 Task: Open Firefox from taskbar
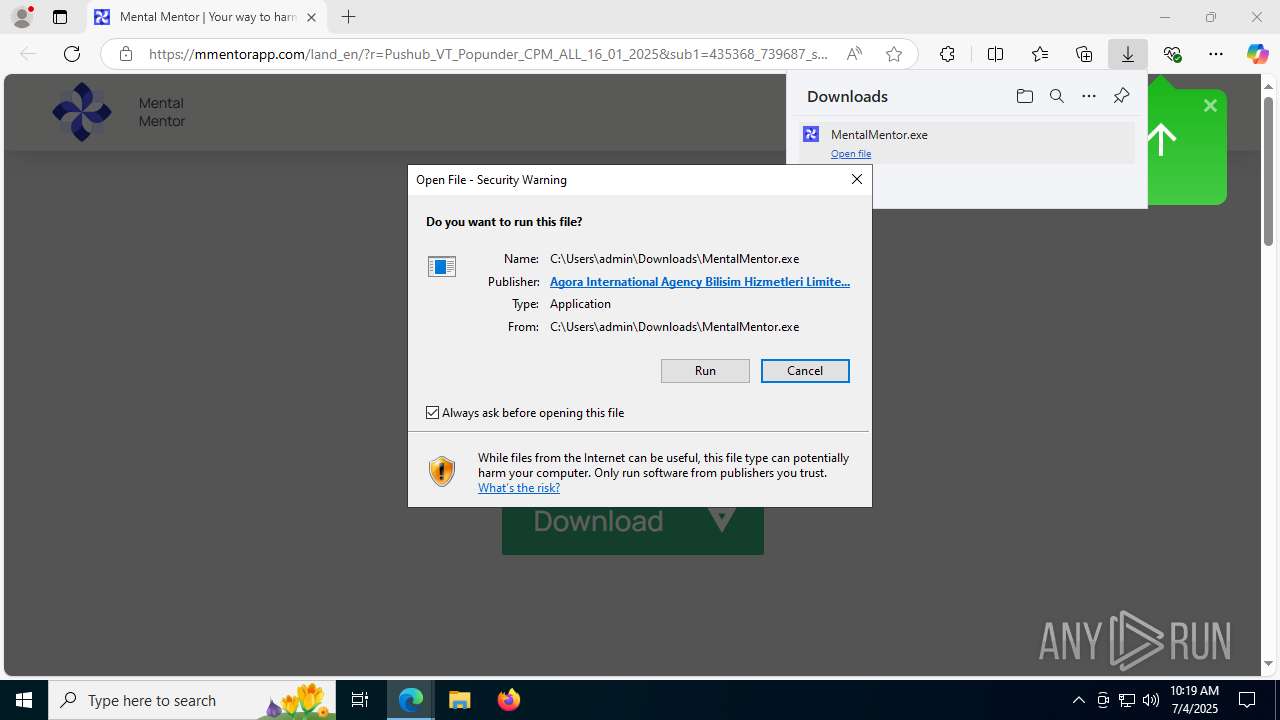(509, 700)
